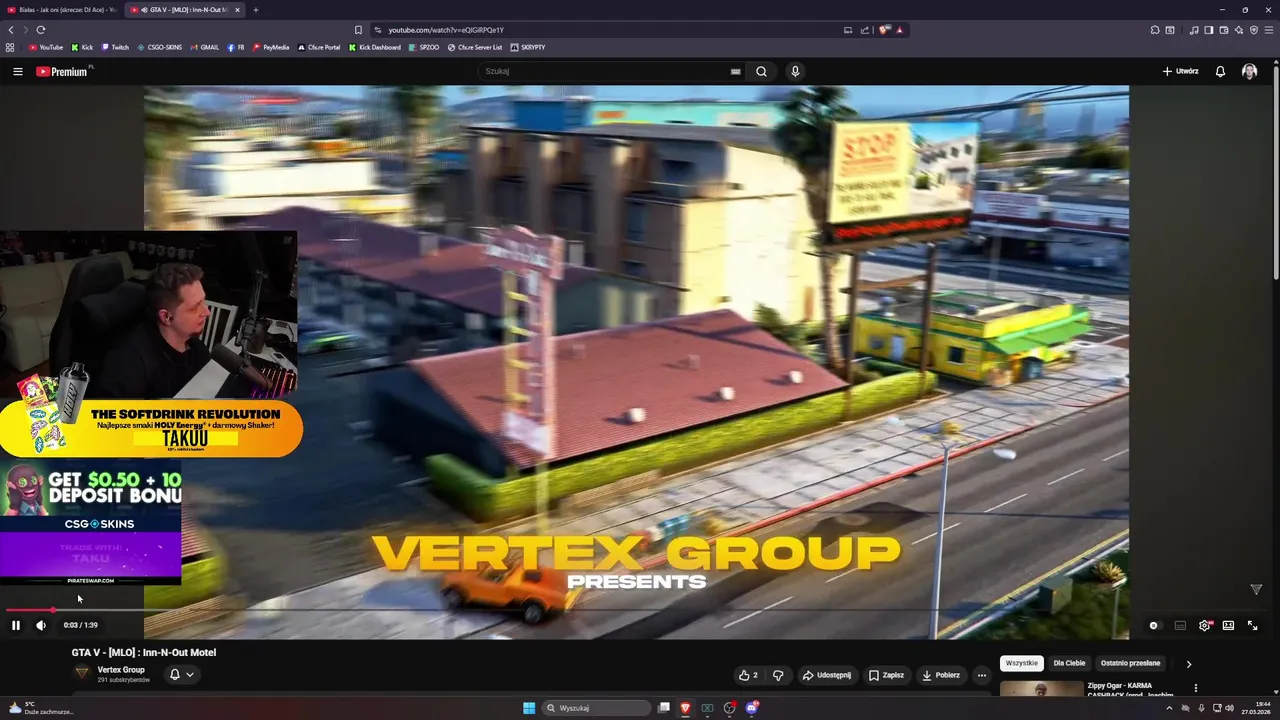Show hidden system tray icons chevron
This screenshot has width=1280, height=720.
tap(1169, 708)
